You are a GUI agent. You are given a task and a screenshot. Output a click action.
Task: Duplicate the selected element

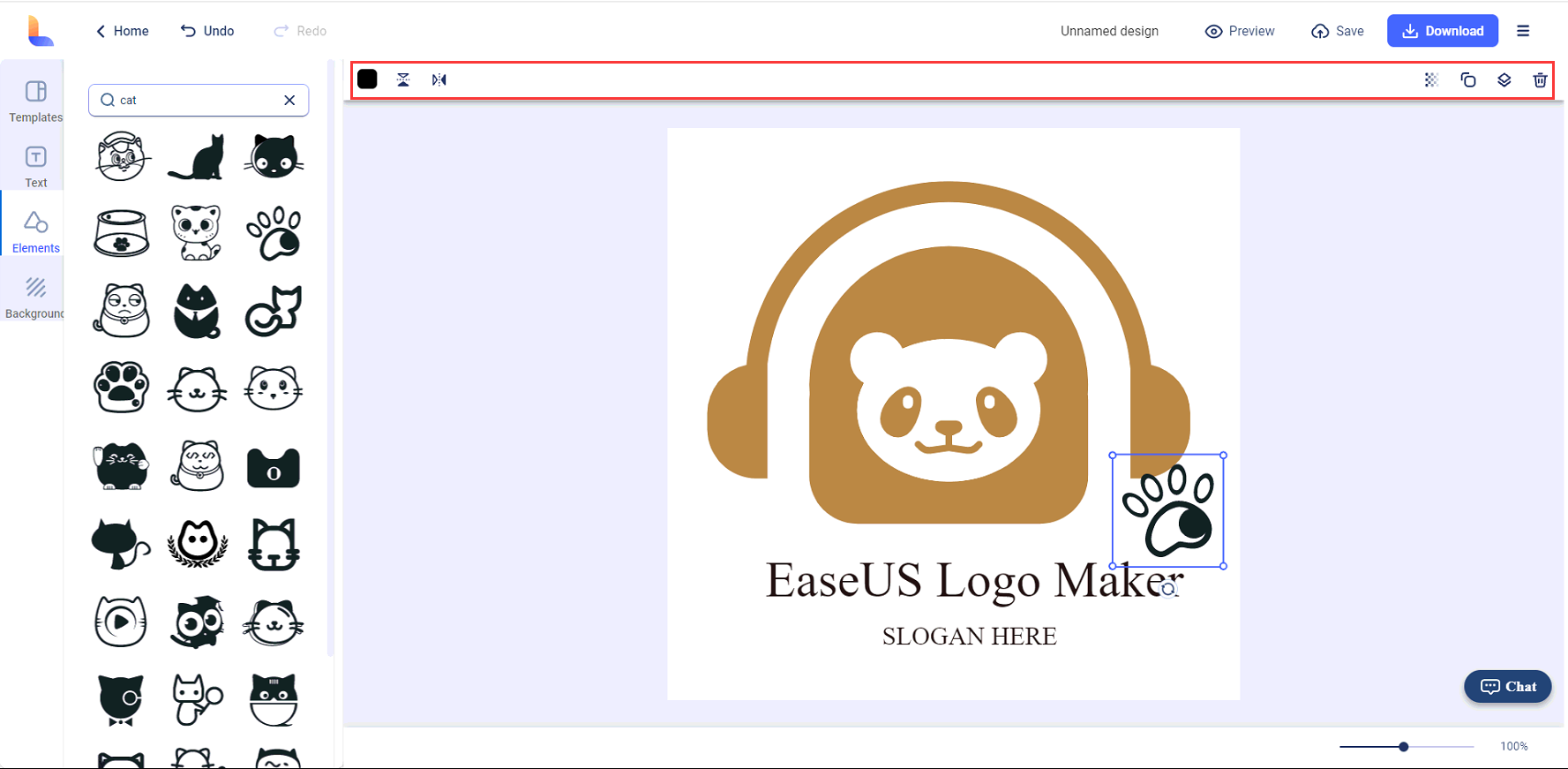coord(1468,79)
